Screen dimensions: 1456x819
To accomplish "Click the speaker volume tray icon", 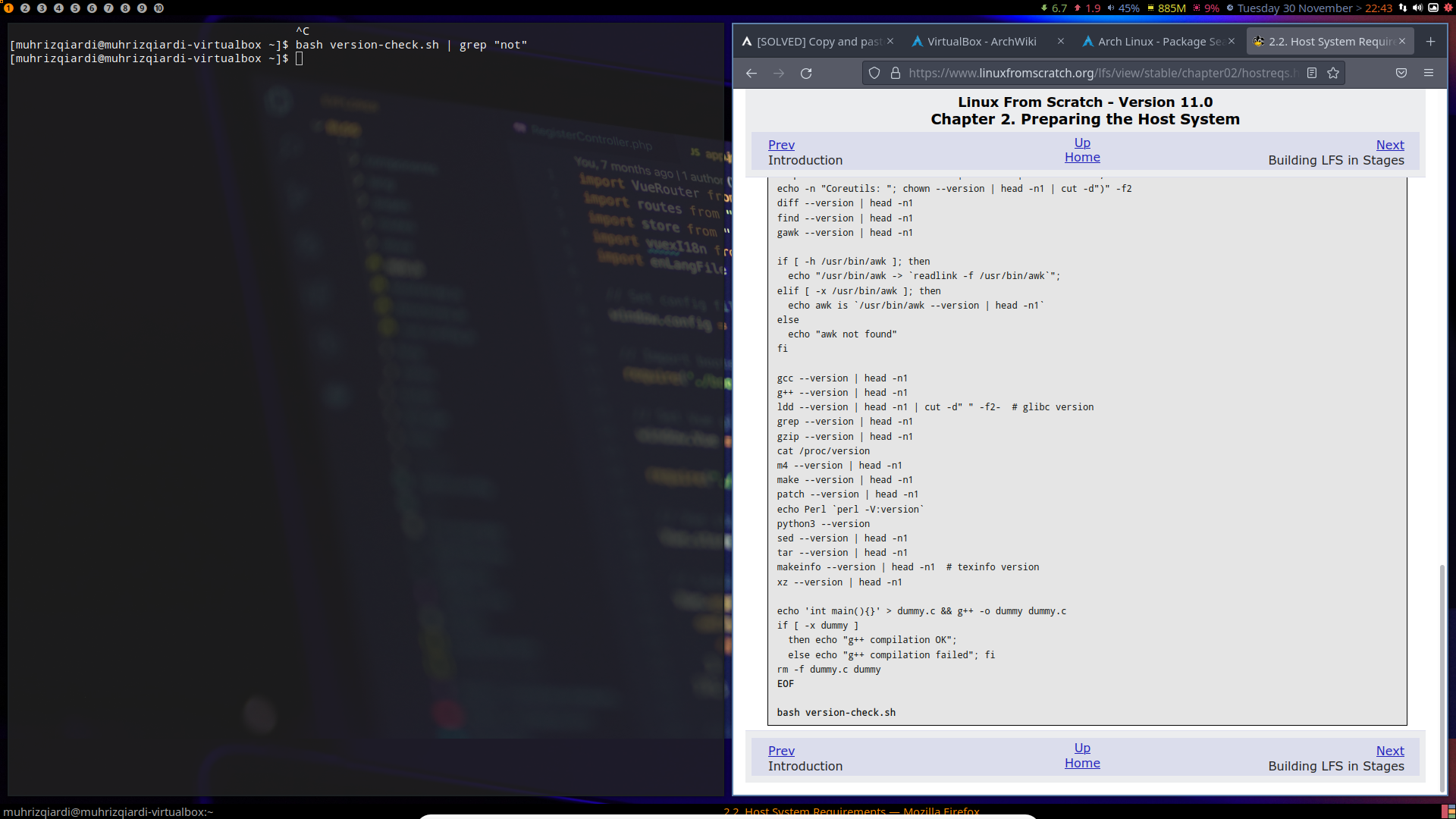I will coord(1417,8).
